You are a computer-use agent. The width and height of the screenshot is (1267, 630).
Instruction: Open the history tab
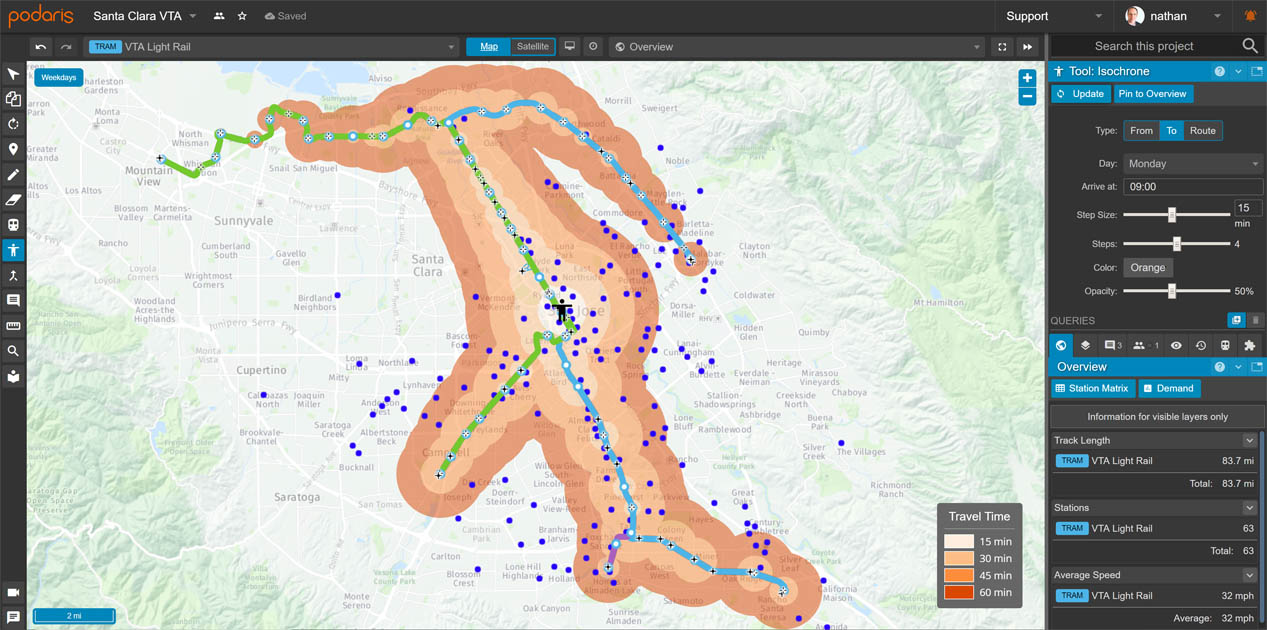(1201, 345)
